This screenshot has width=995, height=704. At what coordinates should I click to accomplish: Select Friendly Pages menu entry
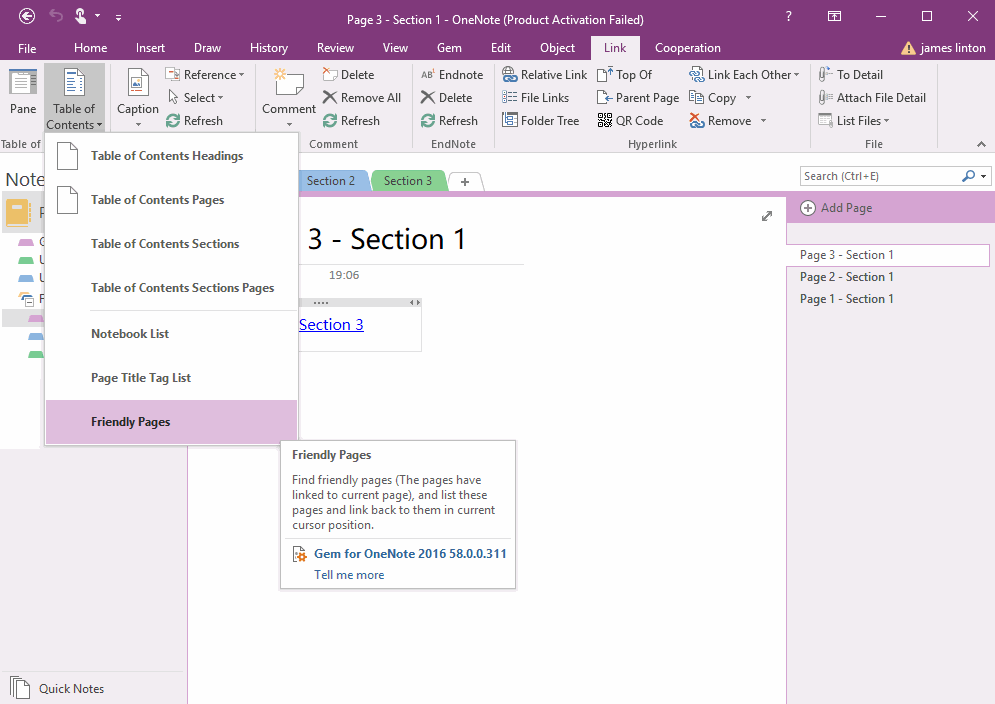(x=171, y=422)
